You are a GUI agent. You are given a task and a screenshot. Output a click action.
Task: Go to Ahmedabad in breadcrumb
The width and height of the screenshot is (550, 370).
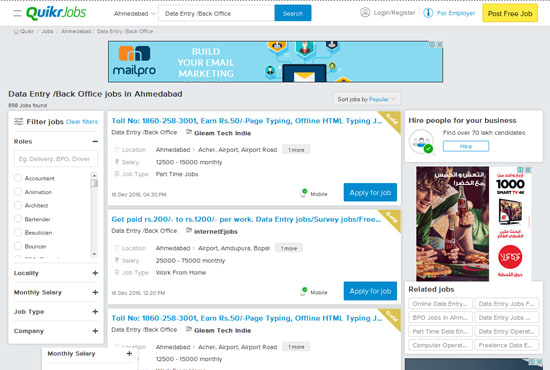(x=76, y=31)
